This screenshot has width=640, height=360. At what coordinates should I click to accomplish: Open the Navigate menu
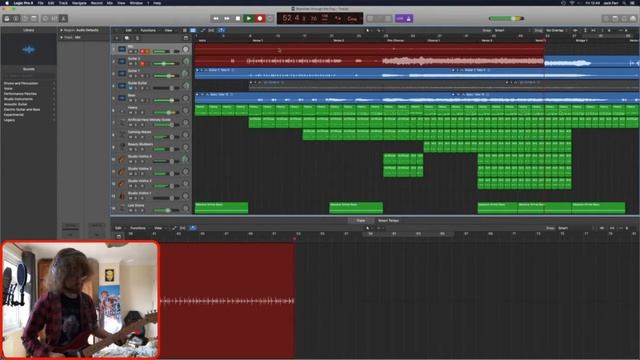[79, 3]
